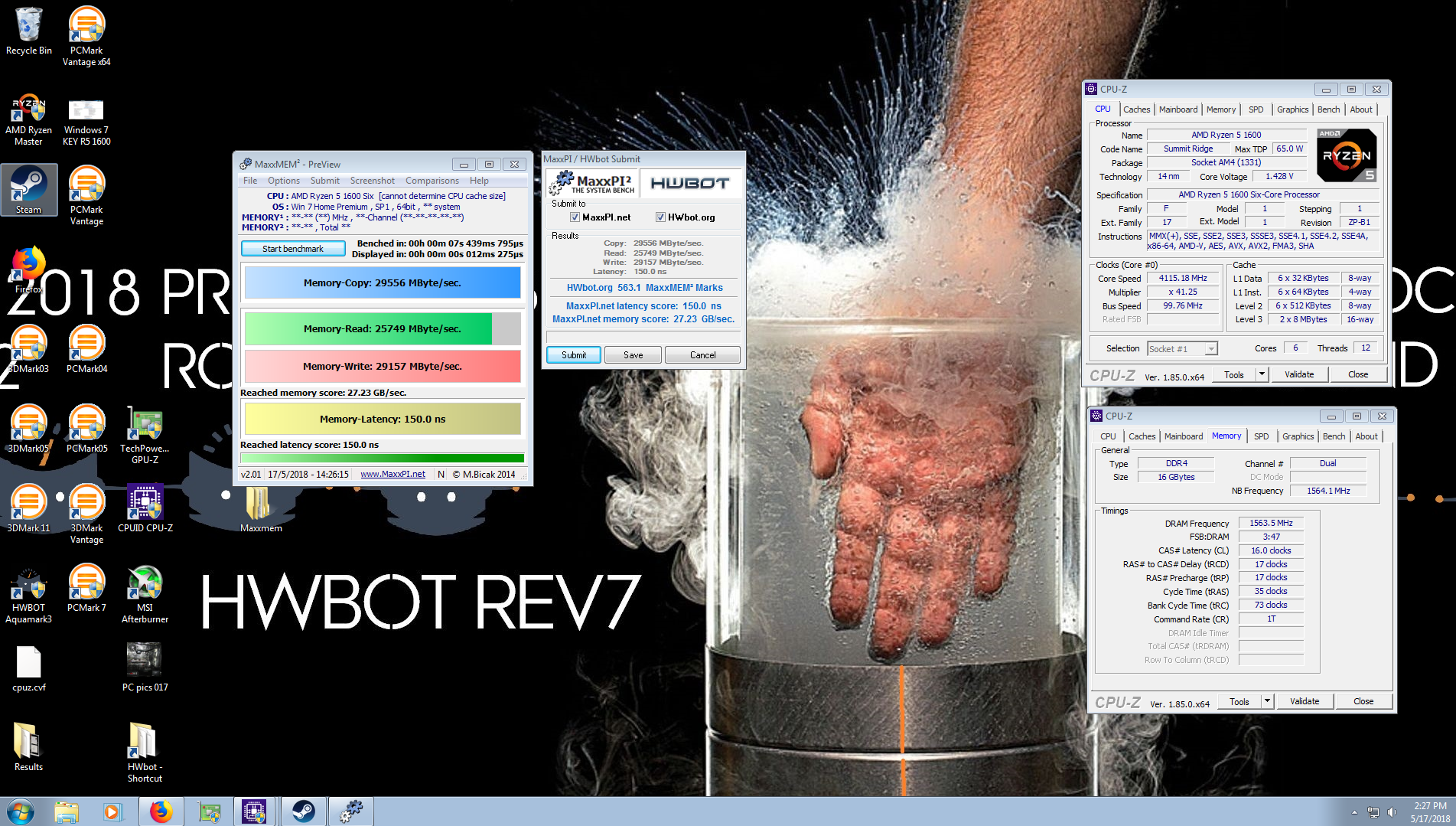Open the PCMark 7 desktop shortcut
This screenshot has width=1456, height=826.
(x=86, y=589)
